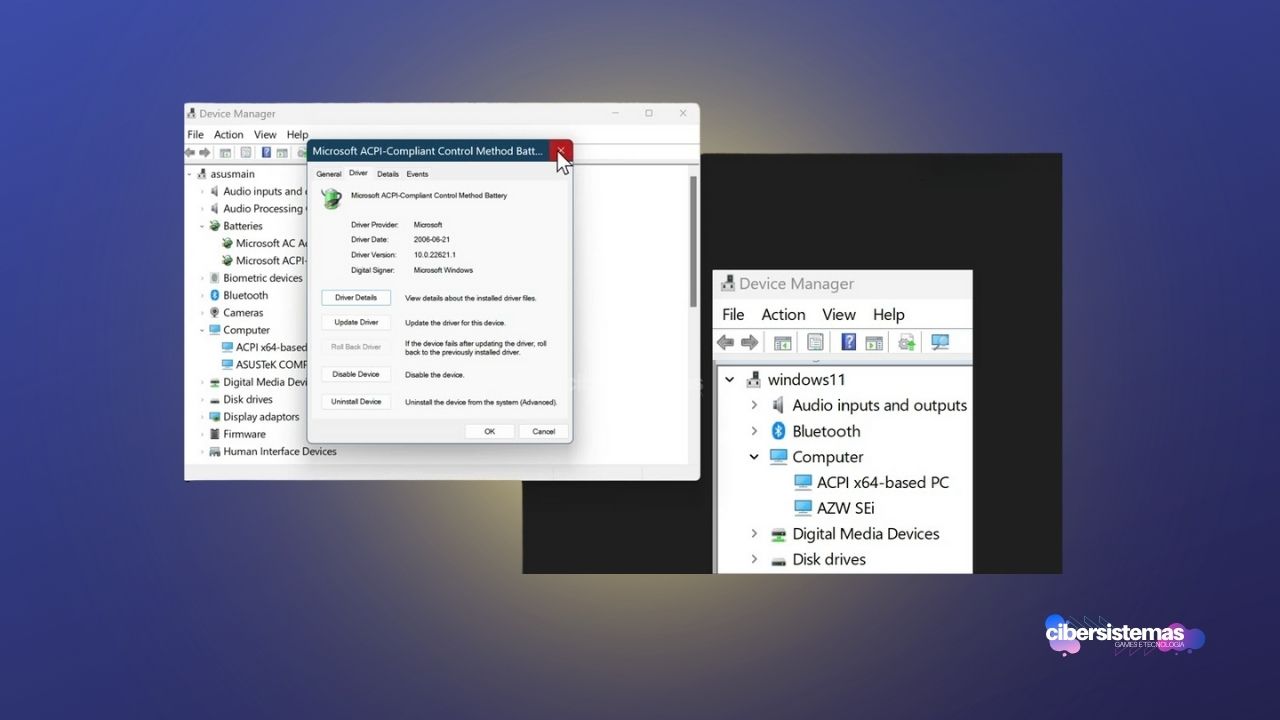
Task: Click Back arrow in windows11 Device Manager toolbar
Action: click(725, 342)
